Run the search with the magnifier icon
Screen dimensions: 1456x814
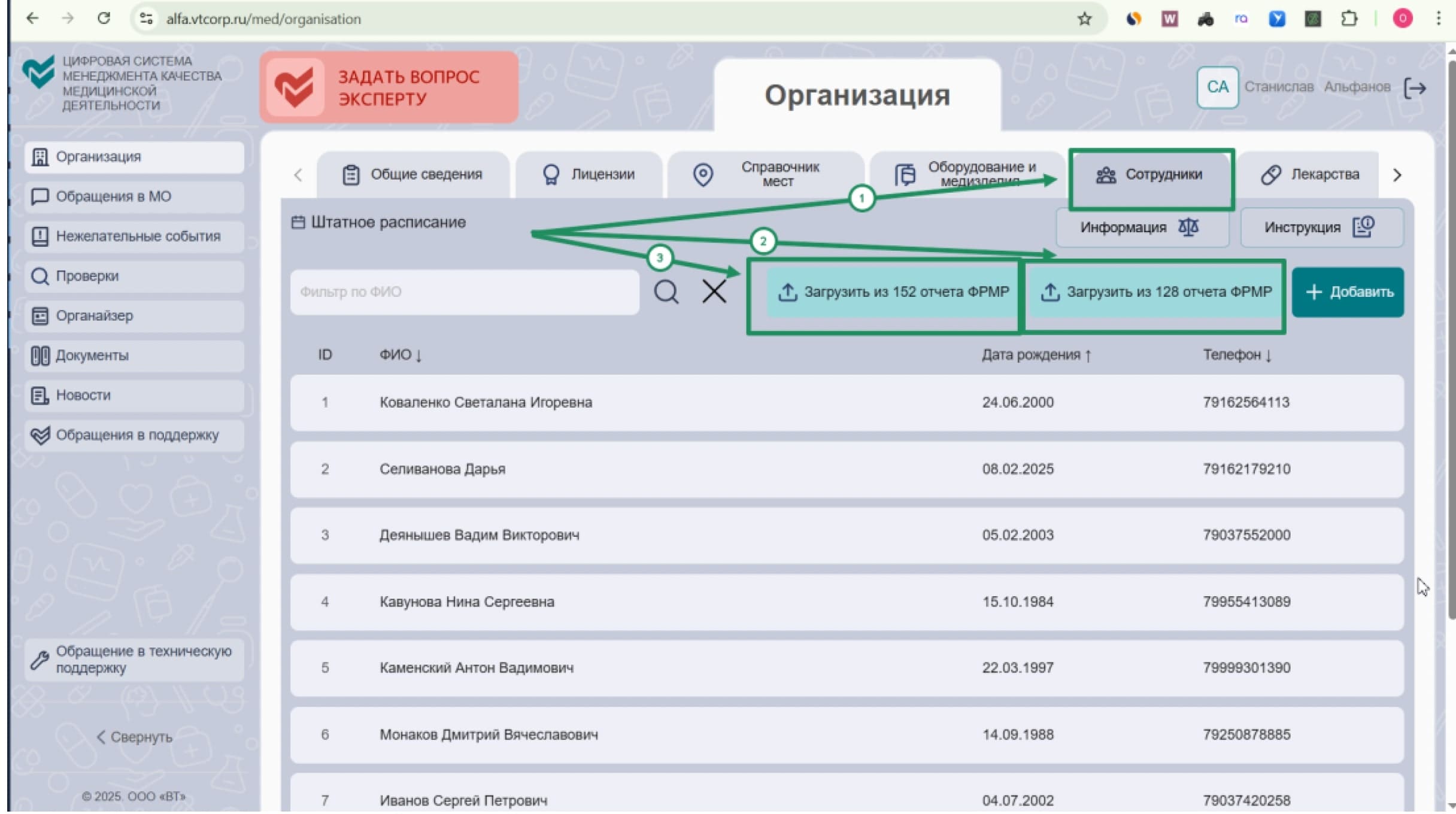[666, 292]
